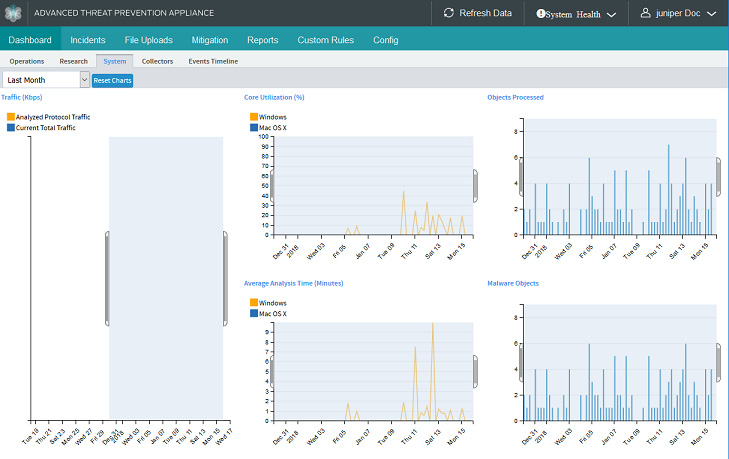The image size is (729, 459).
Task: Open the Incidents menu tab
Action: coord(88,40)
